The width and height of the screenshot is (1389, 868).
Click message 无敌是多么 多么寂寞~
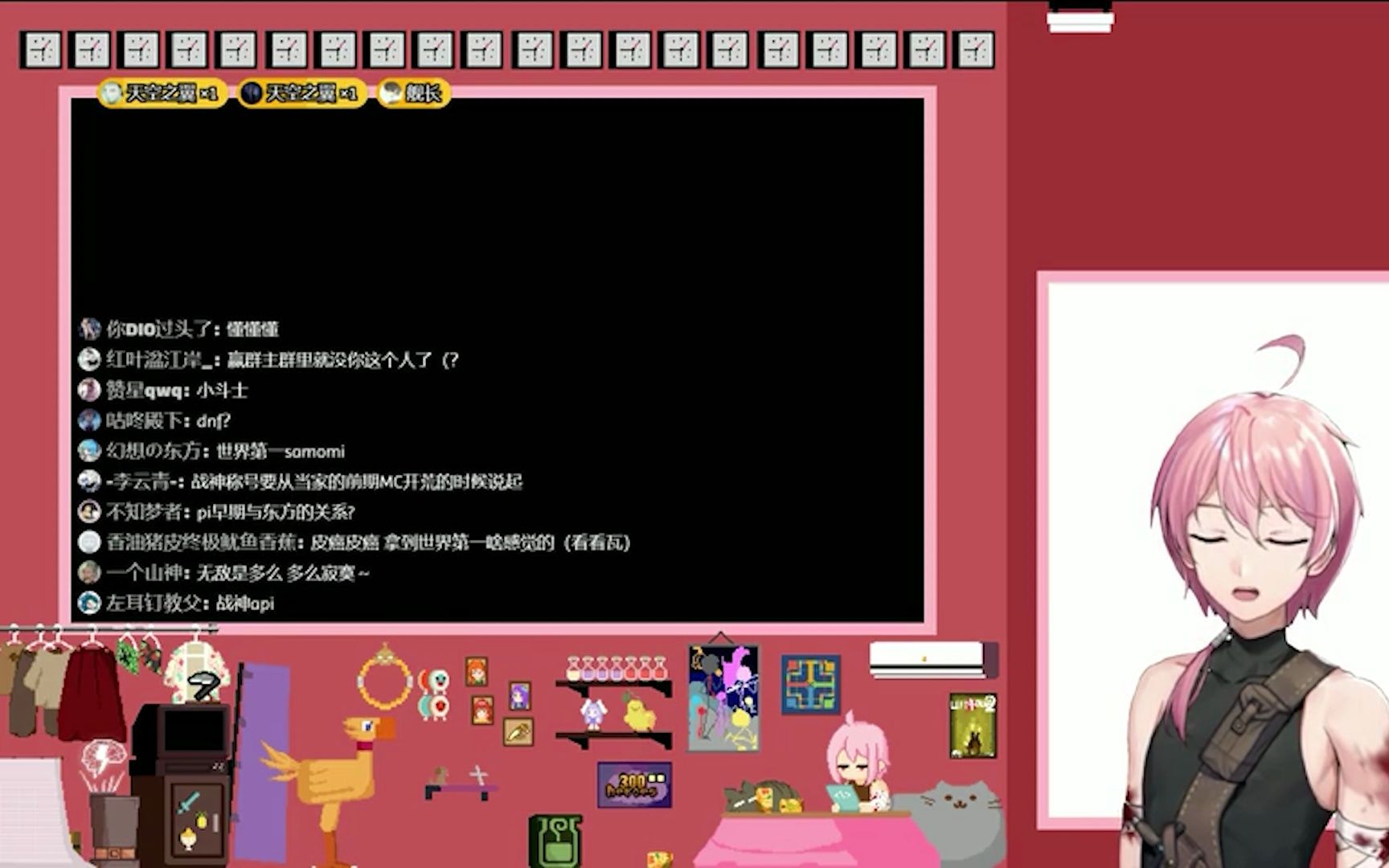(x=283, y=573)
